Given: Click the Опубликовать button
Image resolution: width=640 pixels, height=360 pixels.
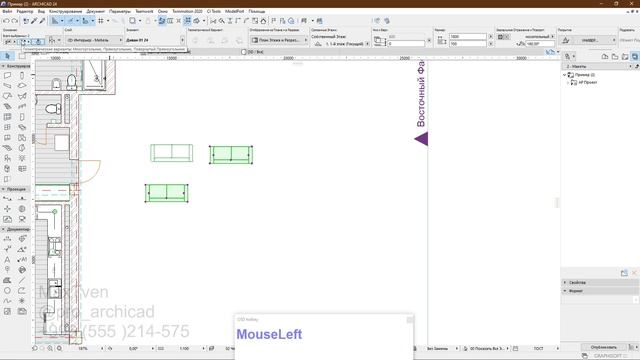Looking at the screenshot, I should click(x=604, y=347).
